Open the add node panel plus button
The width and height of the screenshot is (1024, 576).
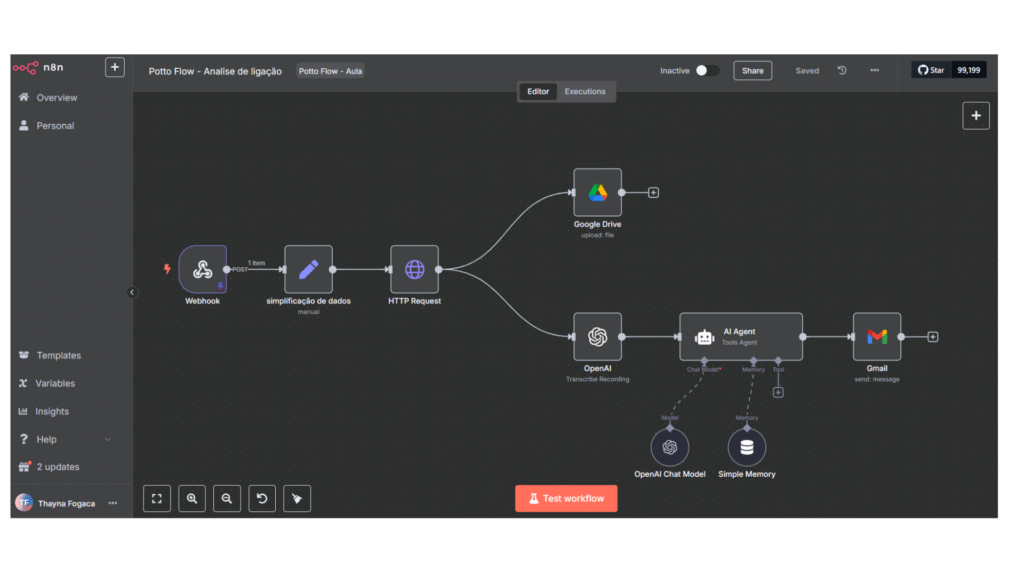click(x=976, y=116)
